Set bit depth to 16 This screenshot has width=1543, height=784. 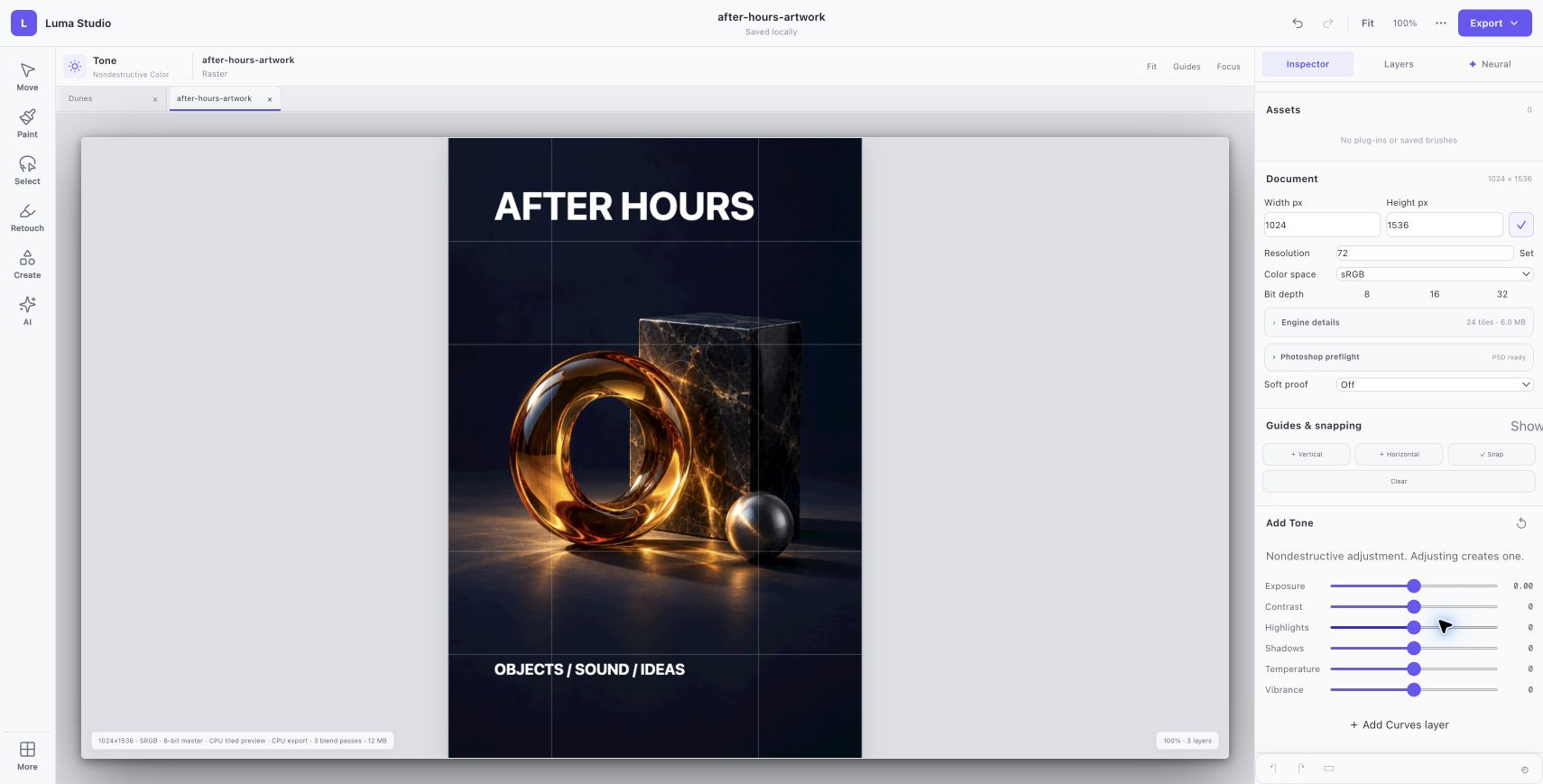point(1435,294)
